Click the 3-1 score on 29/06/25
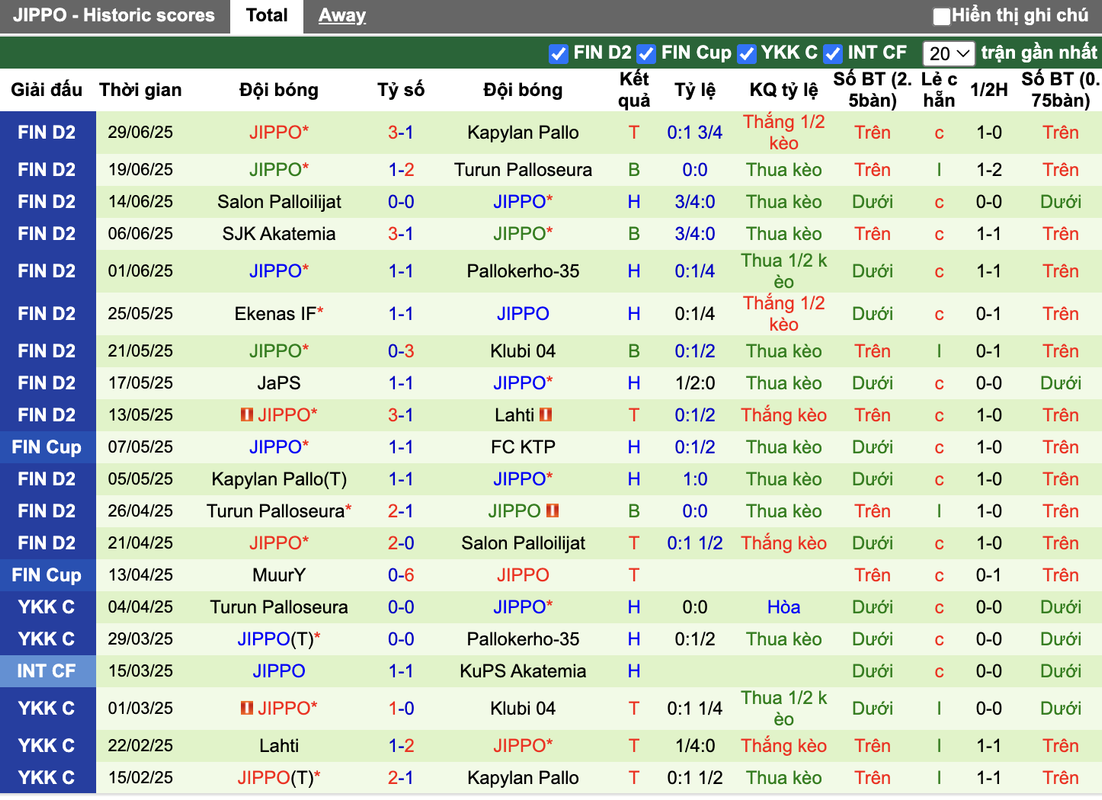The height and width of the screenshot is (800, 1102). (401, 132)
